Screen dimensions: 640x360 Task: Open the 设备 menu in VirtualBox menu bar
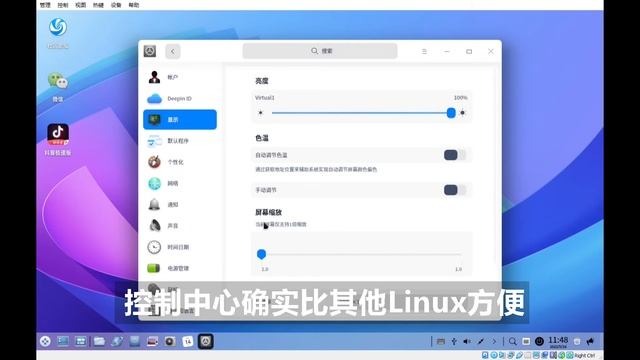[x=116, y=5]
